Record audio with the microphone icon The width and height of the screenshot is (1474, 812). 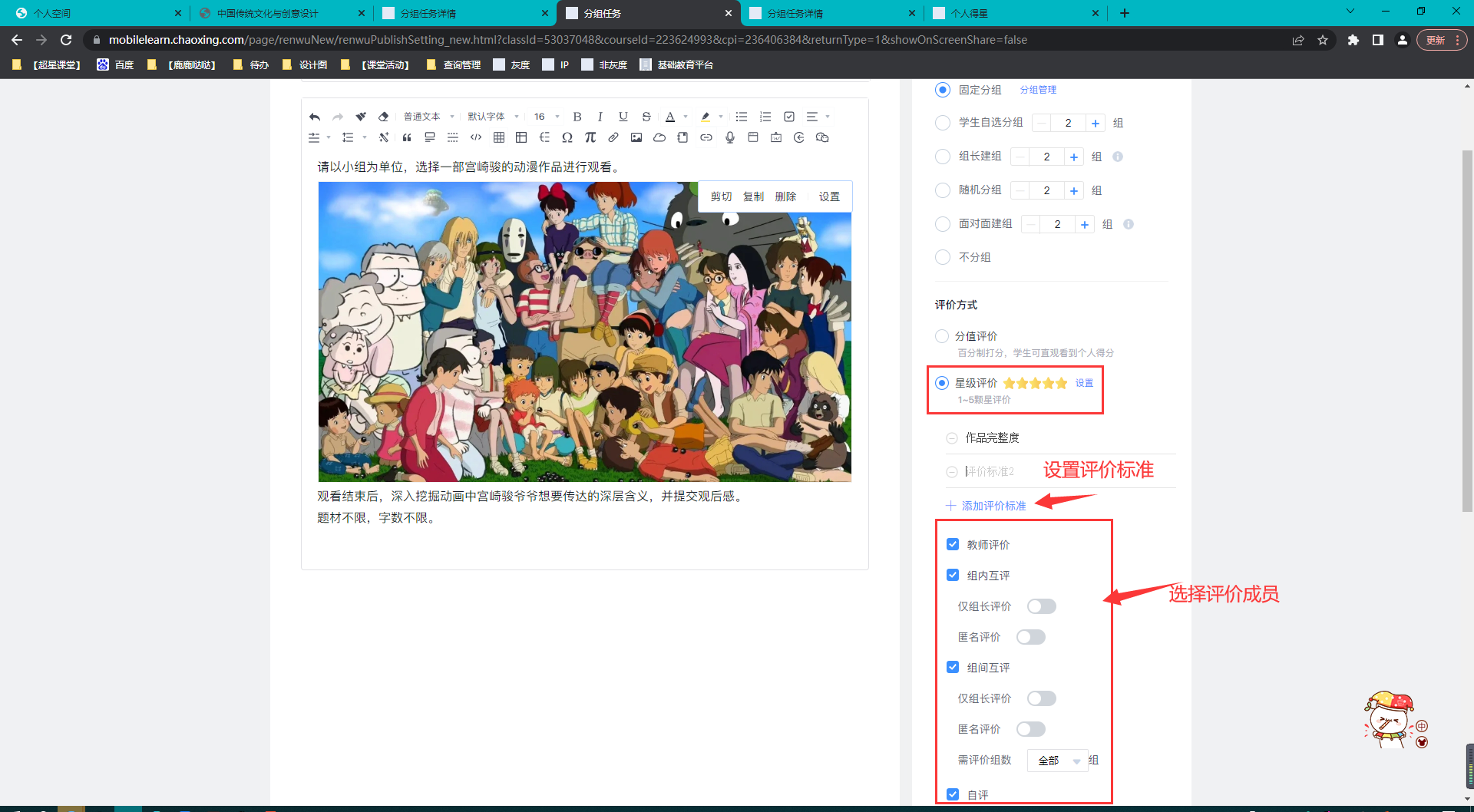(730, 137)
